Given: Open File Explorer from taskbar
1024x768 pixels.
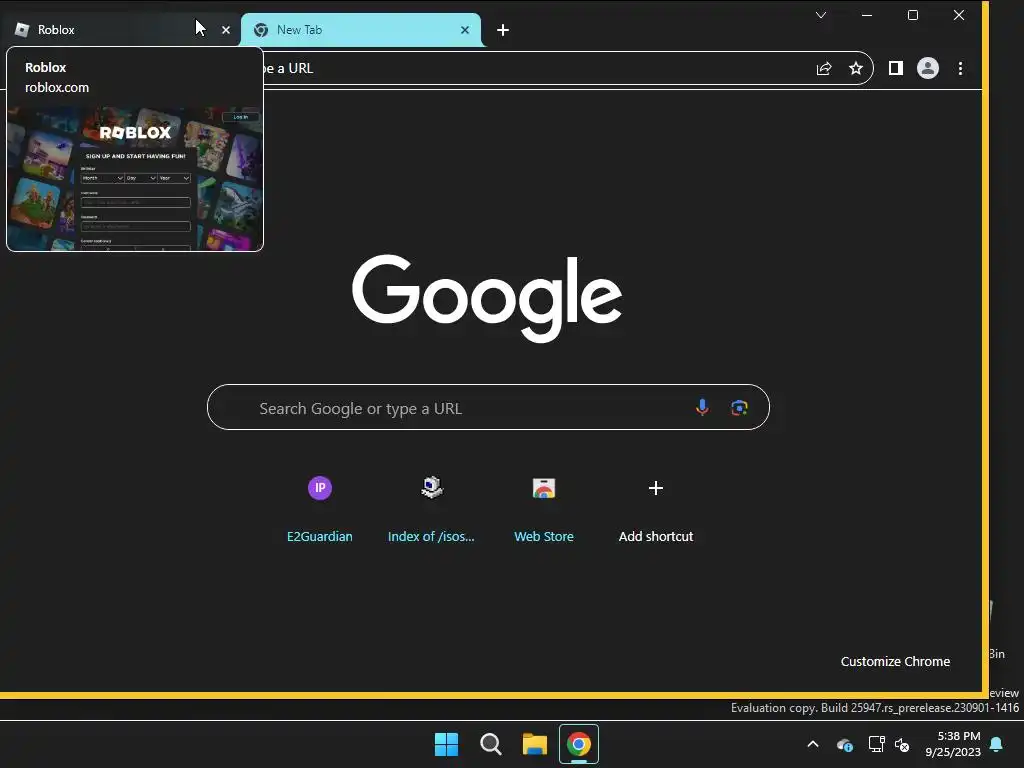Looking at the screenshot, I should (535, 744).
